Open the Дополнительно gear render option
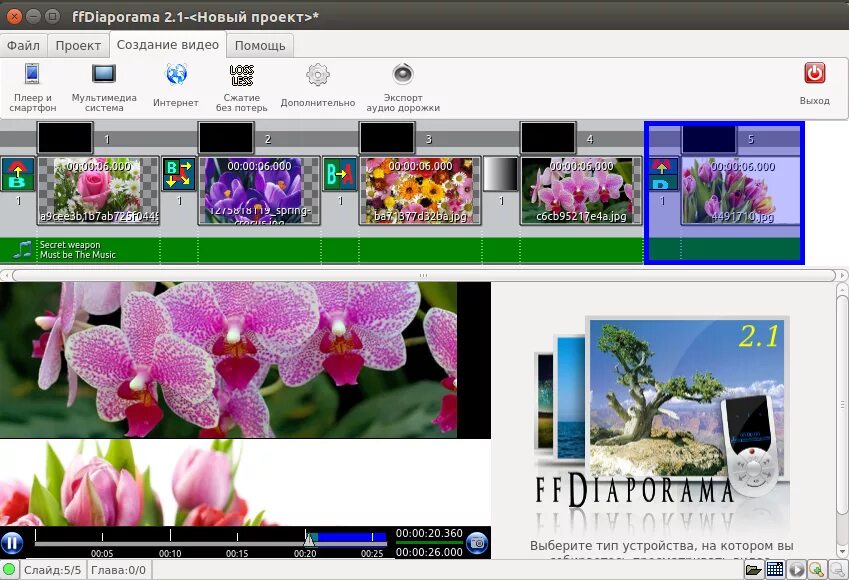The image size is (849, 580). [x=318, y=87]
